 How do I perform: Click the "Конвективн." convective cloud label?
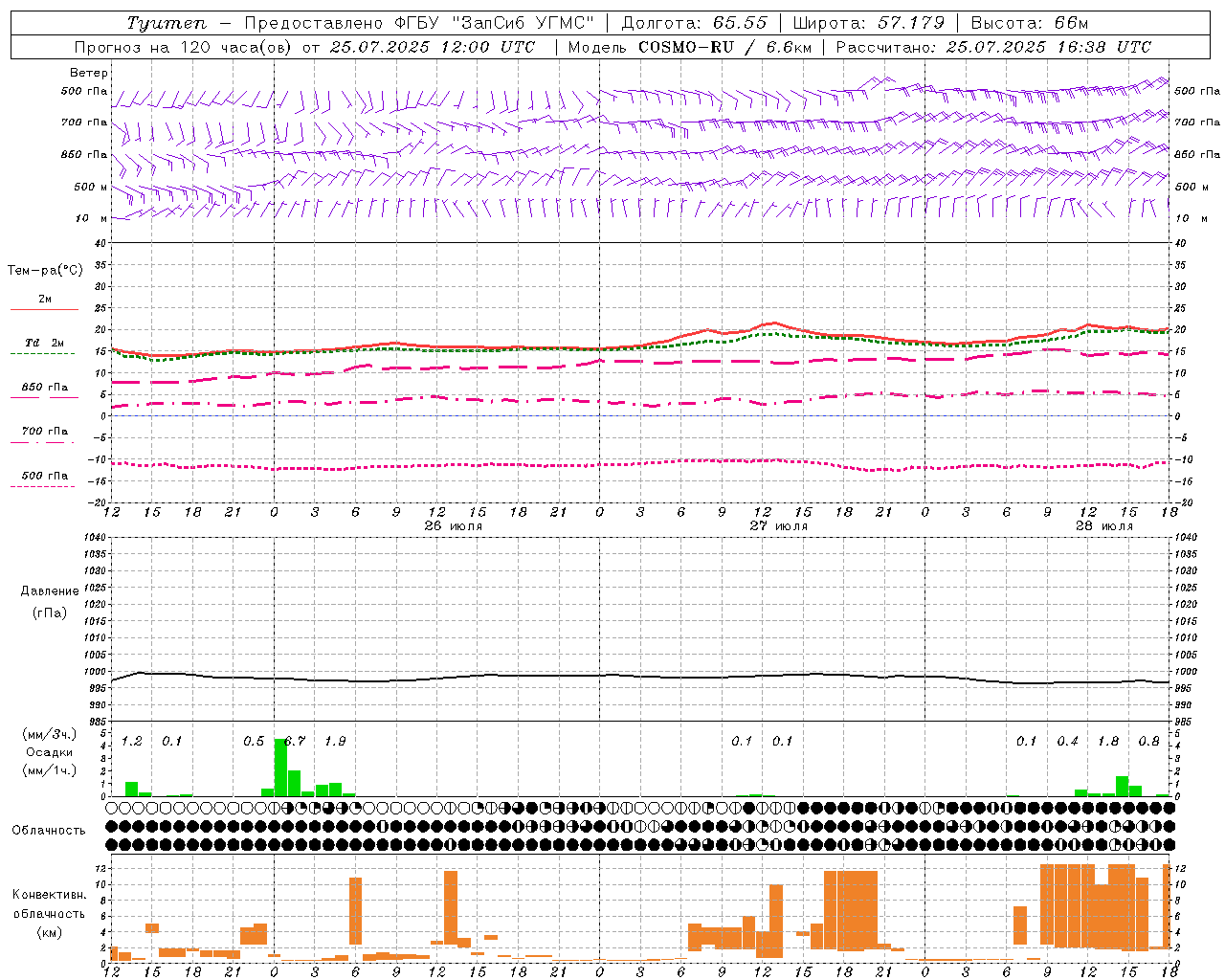pos(49,894)
